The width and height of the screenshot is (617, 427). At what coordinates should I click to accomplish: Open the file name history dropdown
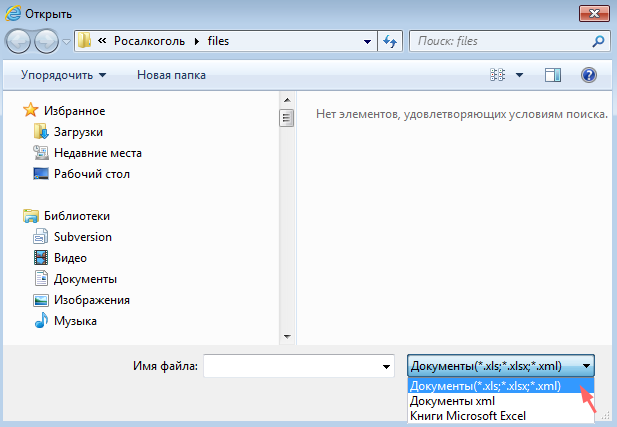point(386,367)
